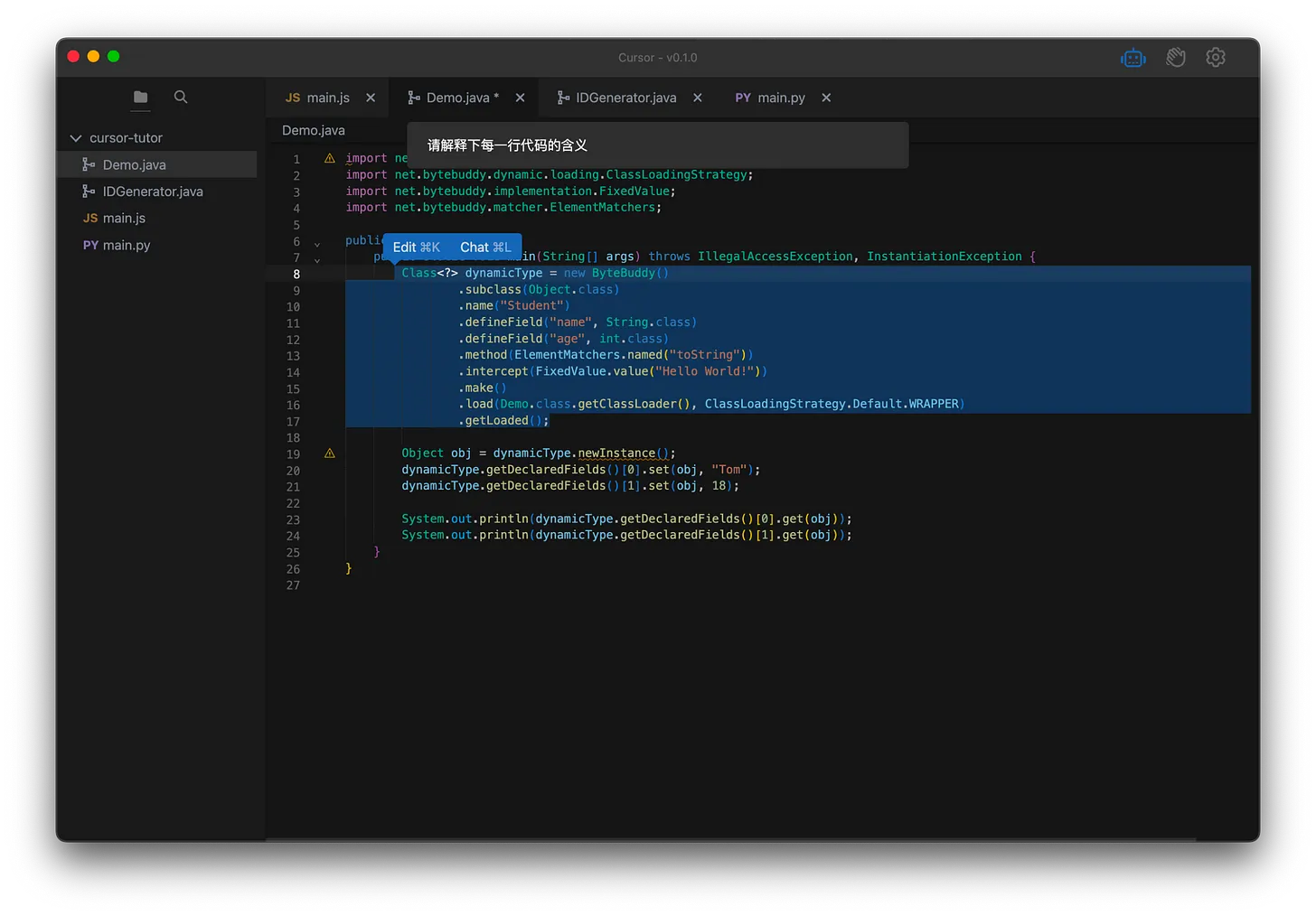
Task: Click the horizontal scrollbar at bottom
Action: click(730, 839)
